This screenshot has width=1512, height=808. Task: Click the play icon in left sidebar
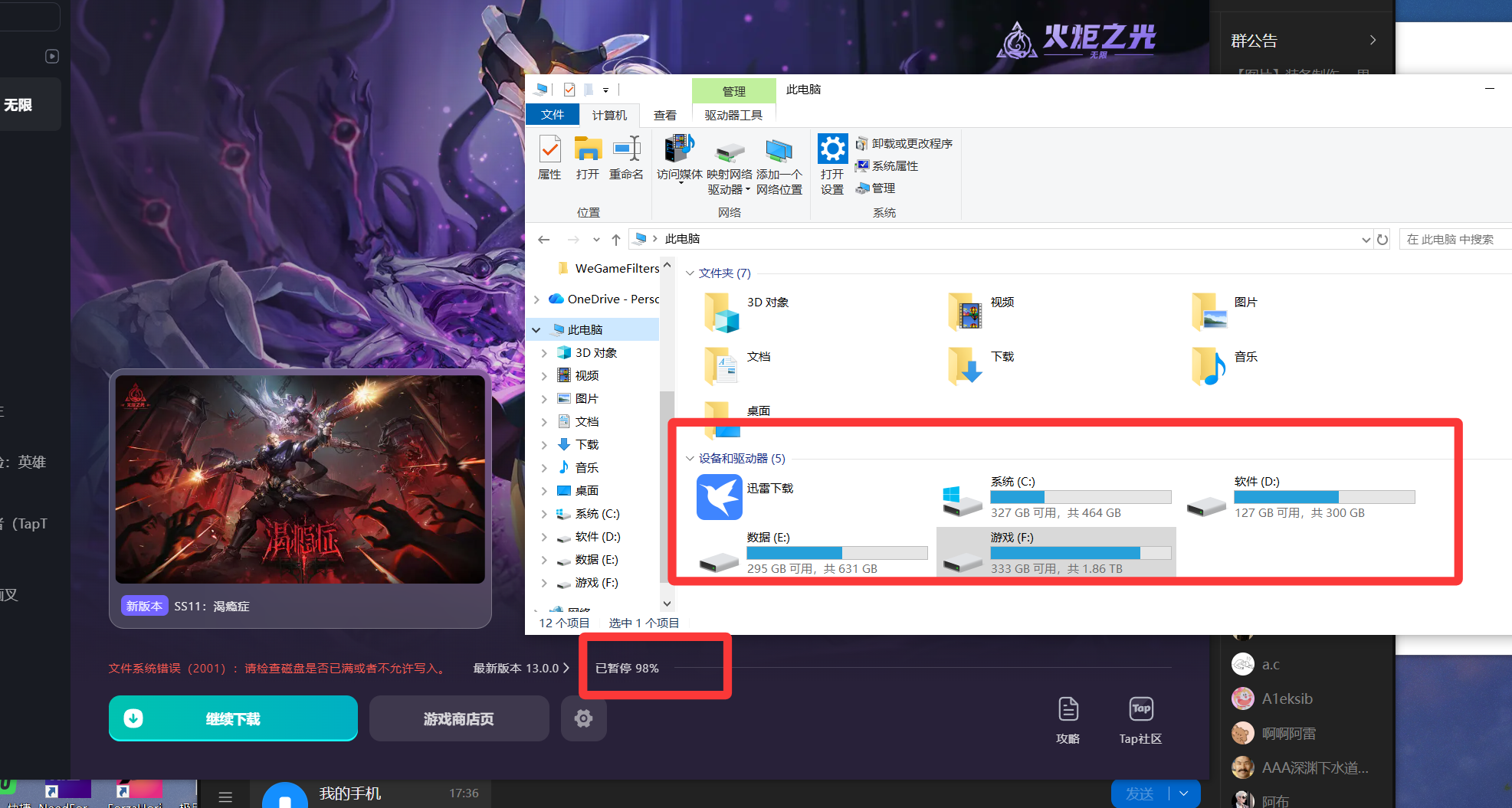pos(52,56)
